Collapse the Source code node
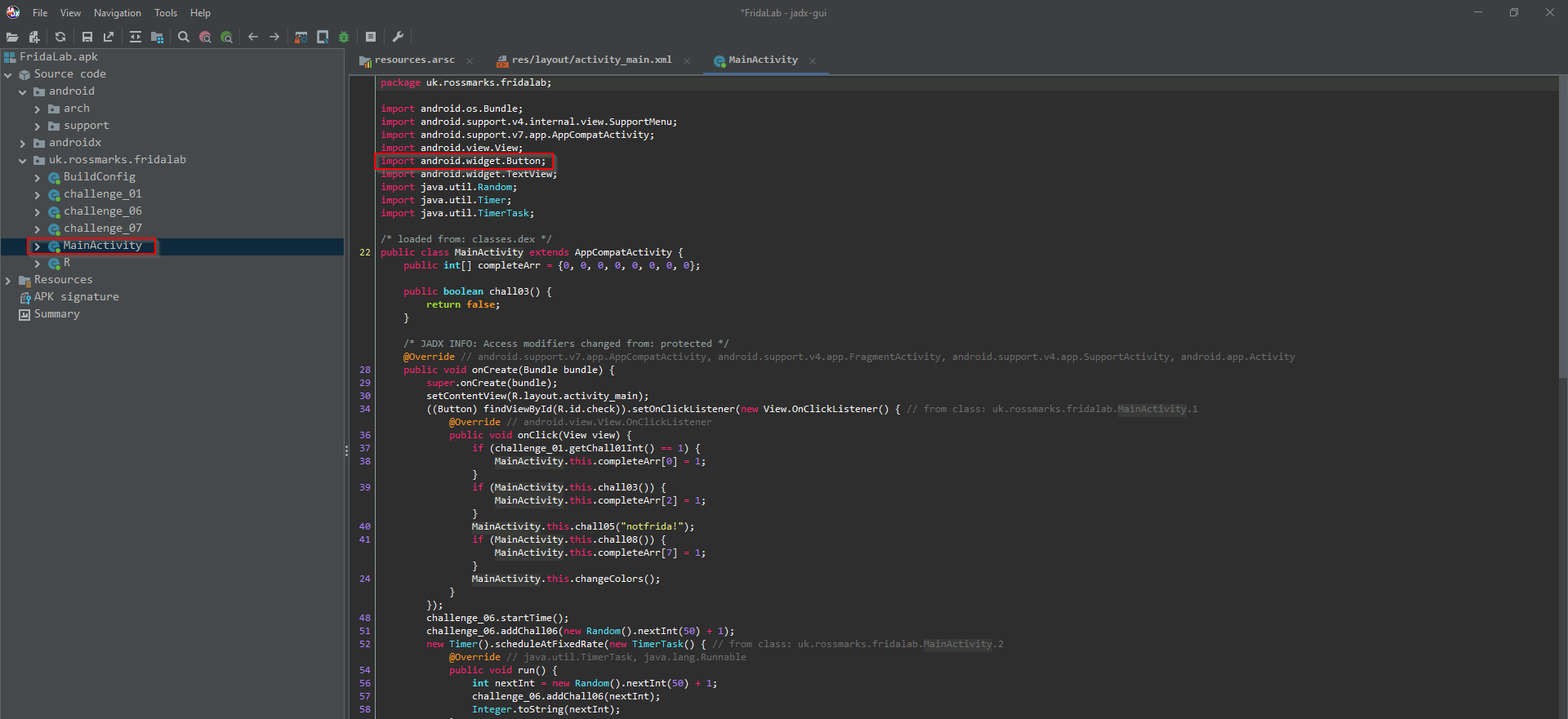This screenshot has height=719, width=1568. click(x=8, y=75)
